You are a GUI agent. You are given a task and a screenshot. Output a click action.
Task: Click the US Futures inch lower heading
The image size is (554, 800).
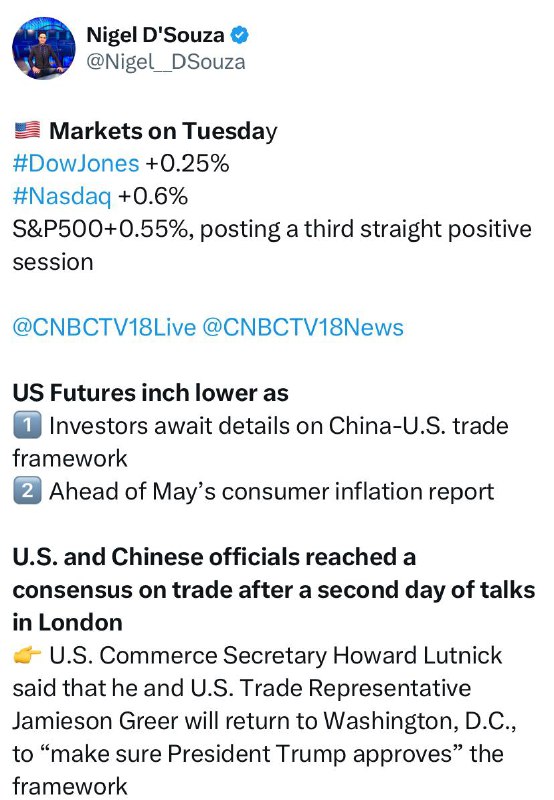click(150, 393)
